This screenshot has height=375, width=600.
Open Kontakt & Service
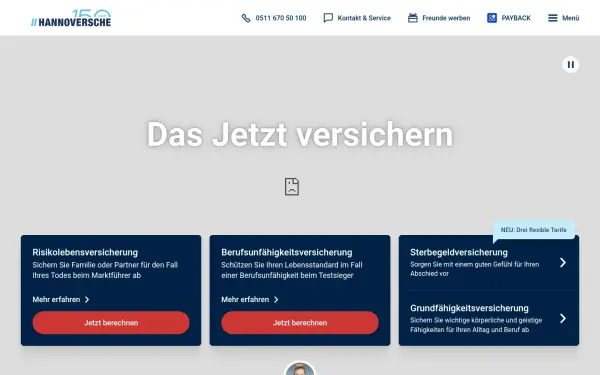coord(364,18)
